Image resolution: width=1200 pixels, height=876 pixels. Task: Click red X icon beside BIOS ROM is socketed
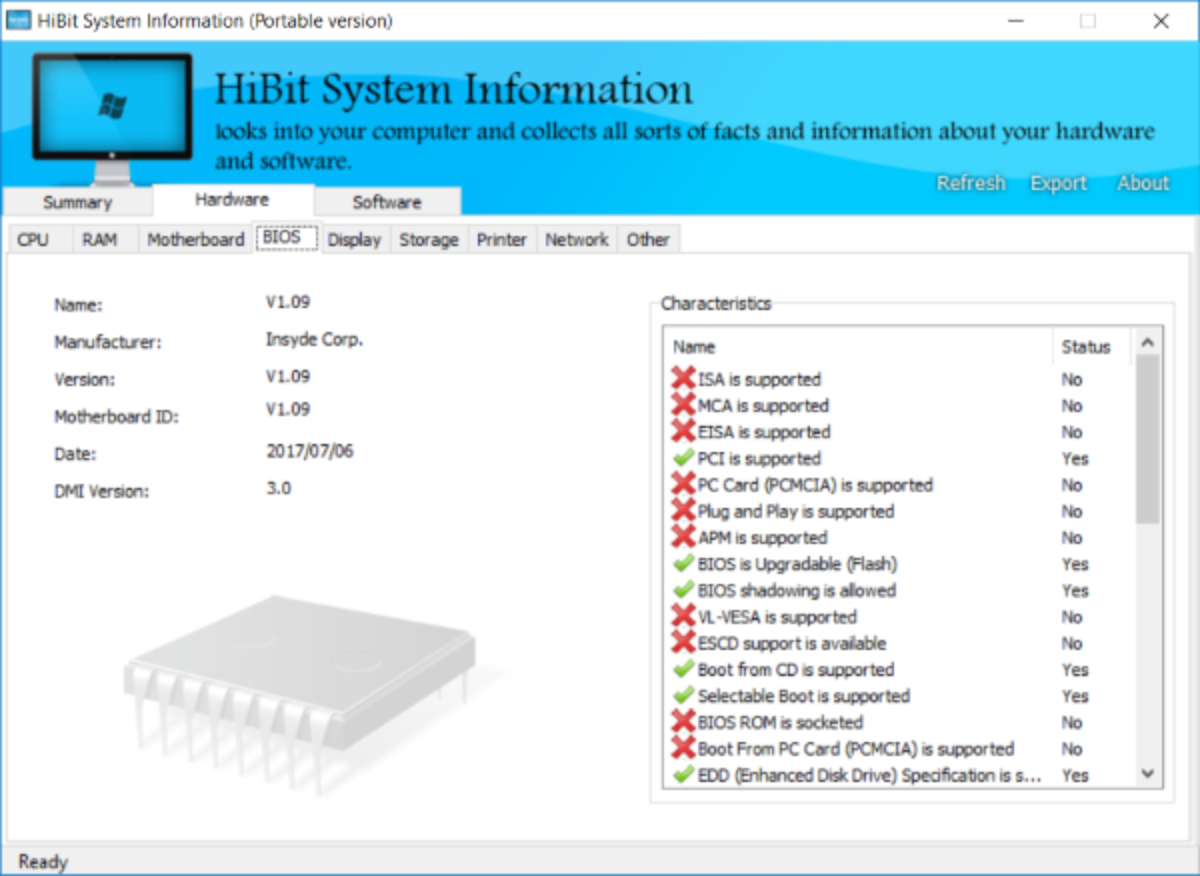[683, 722]
